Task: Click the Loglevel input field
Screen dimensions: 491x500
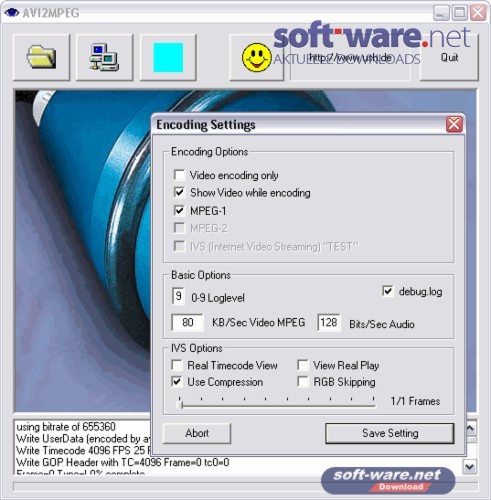Action: [178, 296]
